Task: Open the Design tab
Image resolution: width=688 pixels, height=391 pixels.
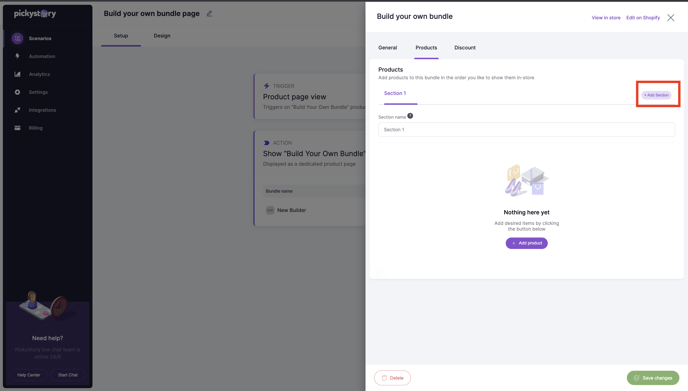Action: (162, 36)
